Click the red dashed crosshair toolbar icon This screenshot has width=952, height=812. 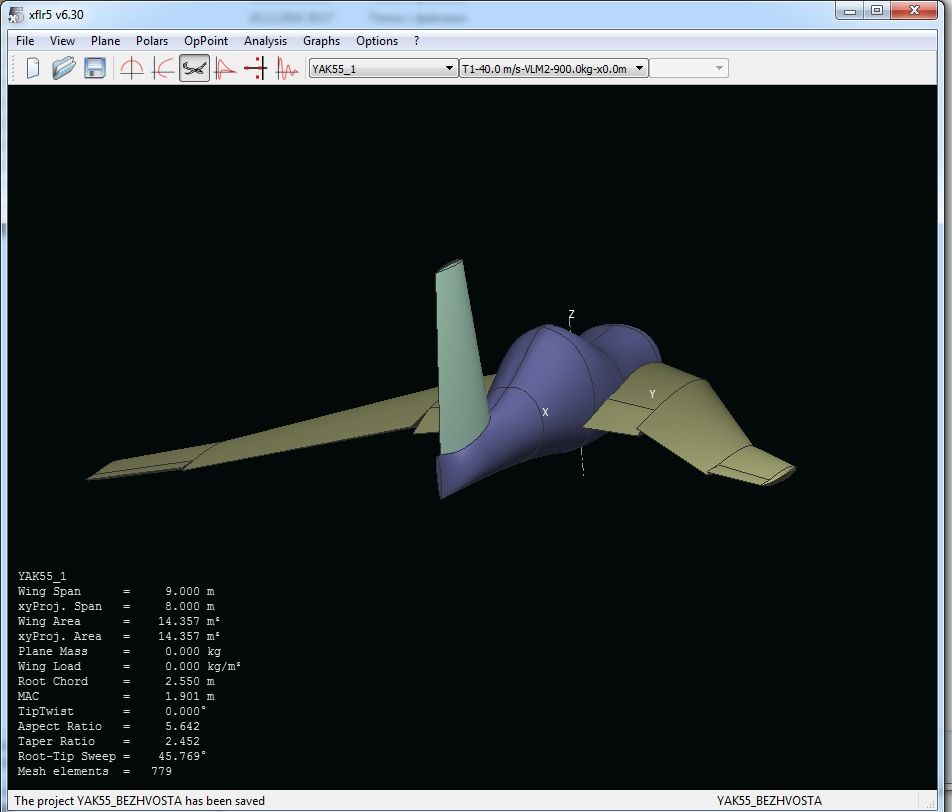[x=256, y=68]
